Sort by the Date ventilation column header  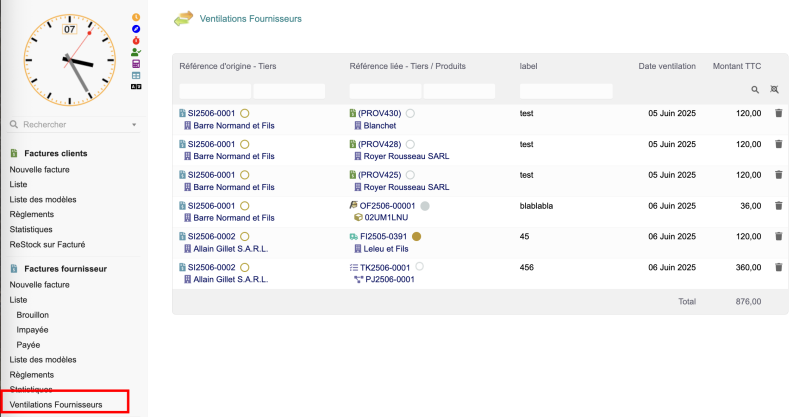[667, 66]
